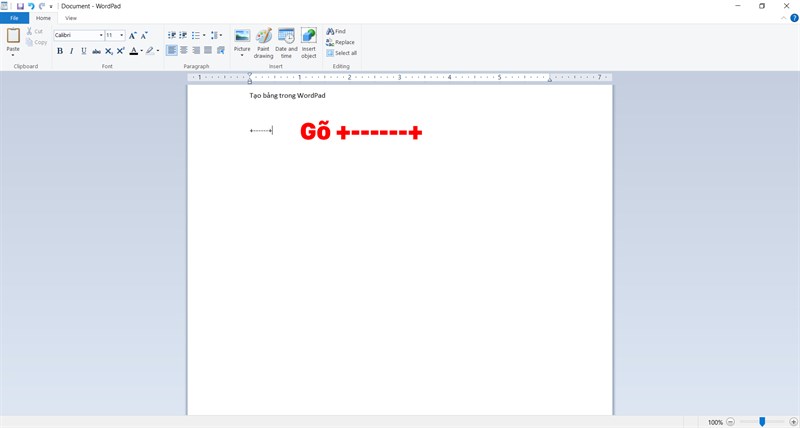Image resolution: width=800 pixels, height=428 pixels.
Task: Grow the font size
Action: 132,35
